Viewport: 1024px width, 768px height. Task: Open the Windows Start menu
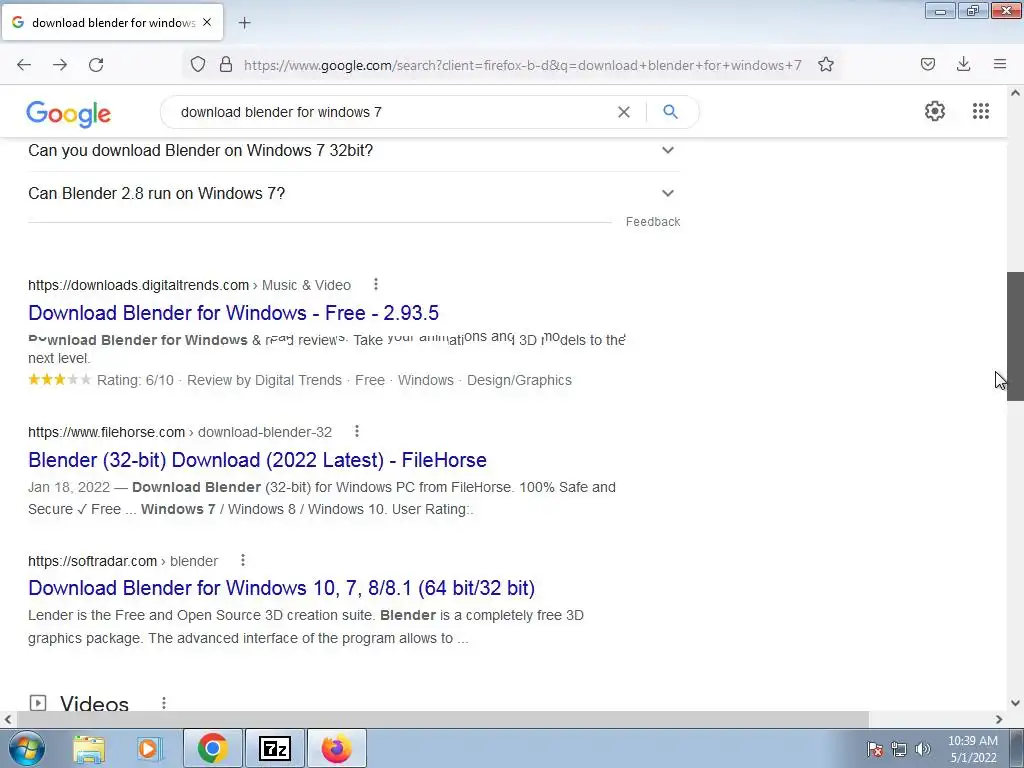pyautogui.click(x=26, y=748)
